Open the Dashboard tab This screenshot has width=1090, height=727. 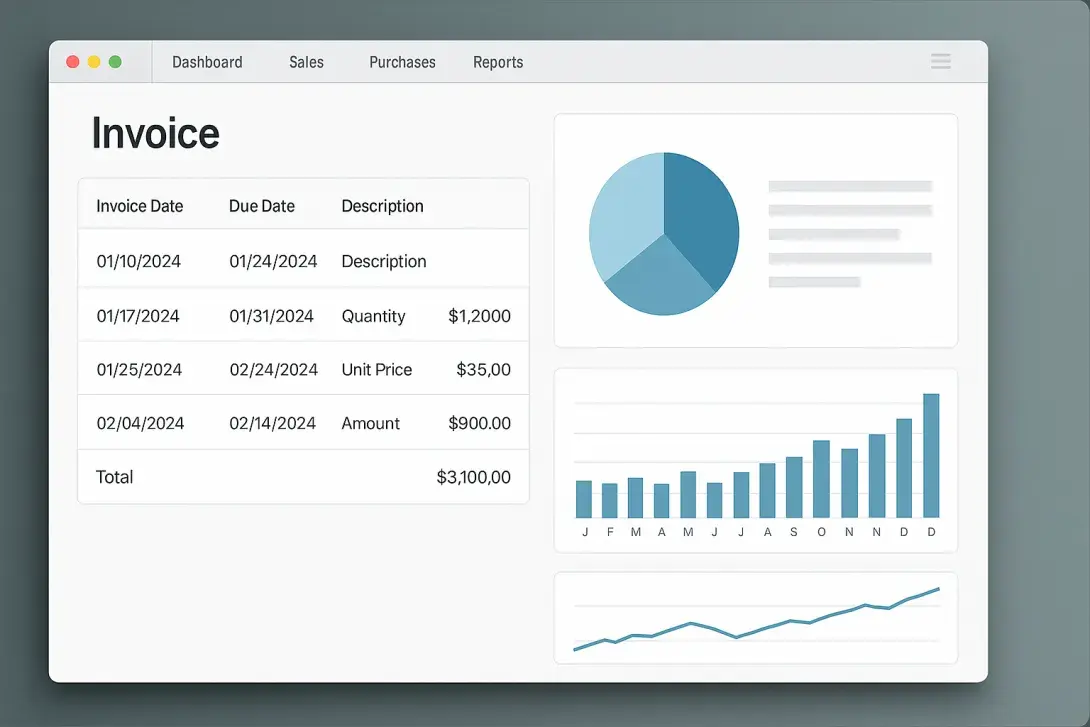pos(207,62)
